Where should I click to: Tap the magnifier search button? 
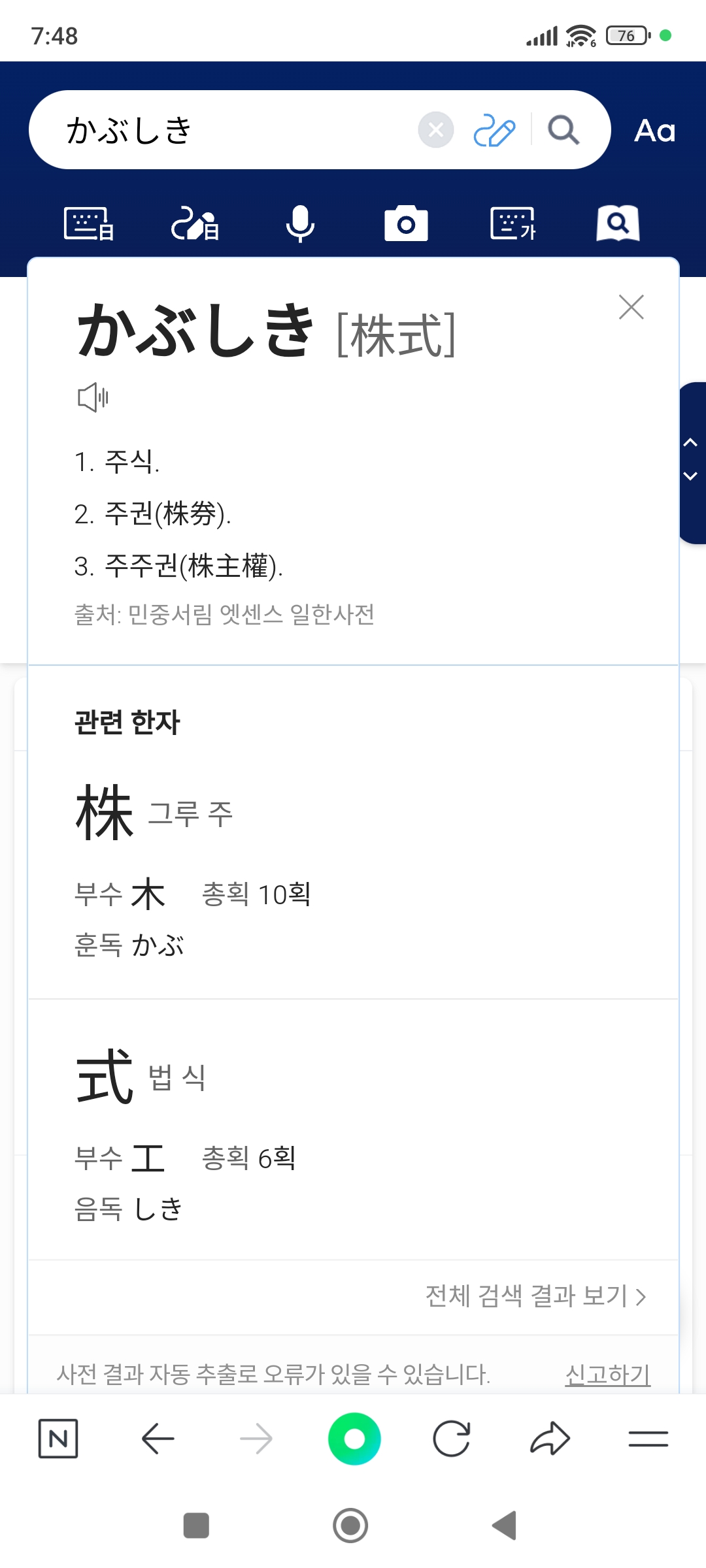[x=563, y=130]
